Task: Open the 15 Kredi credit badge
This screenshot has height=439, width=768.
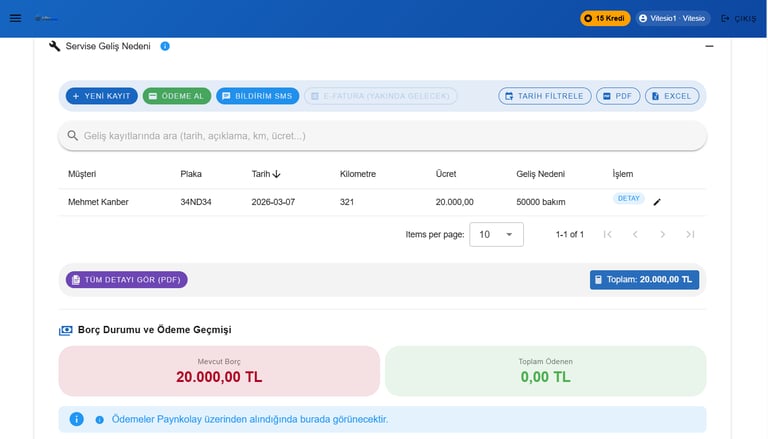Action: pyautogui.click(x=605, y=18)
